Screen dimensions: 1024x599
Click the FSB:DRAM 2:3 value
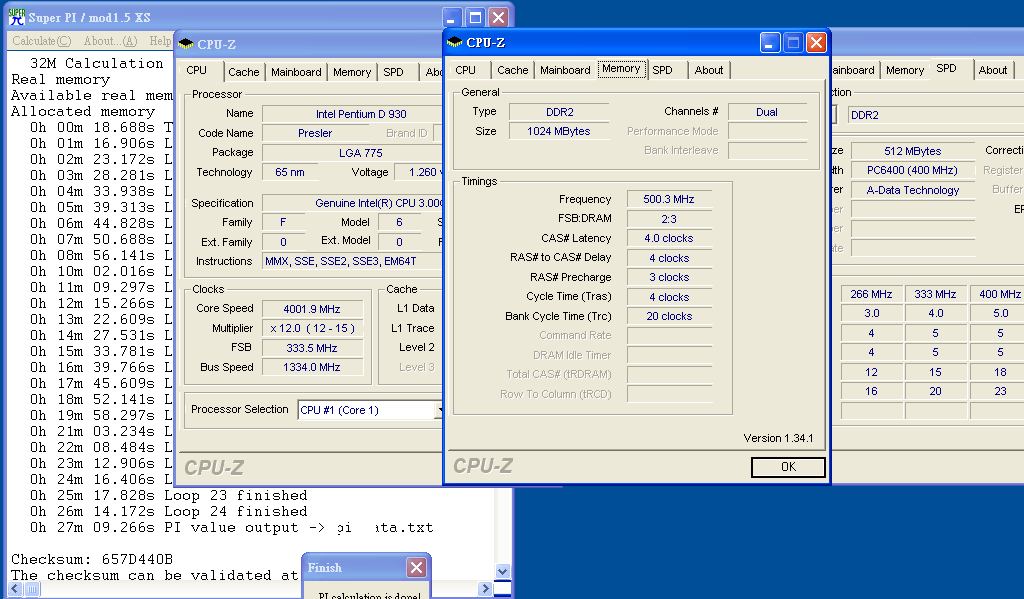[669, 219]
